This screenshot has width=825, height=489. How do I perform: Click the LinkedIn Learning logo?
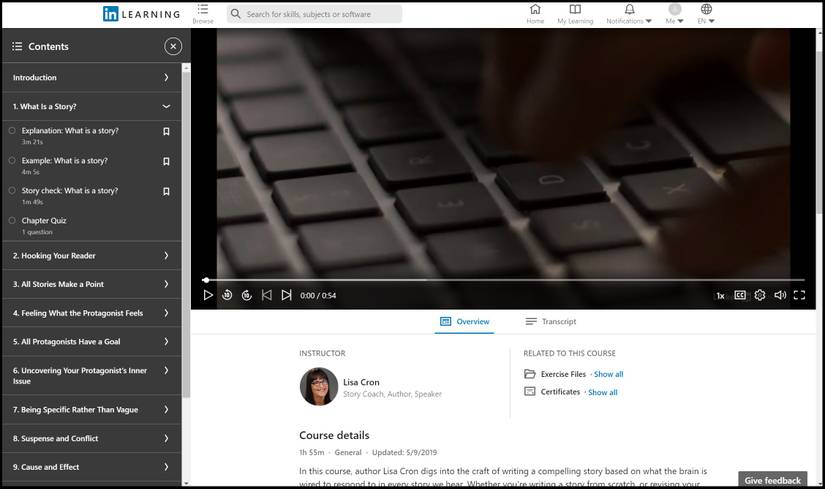(x=141, y=14)
